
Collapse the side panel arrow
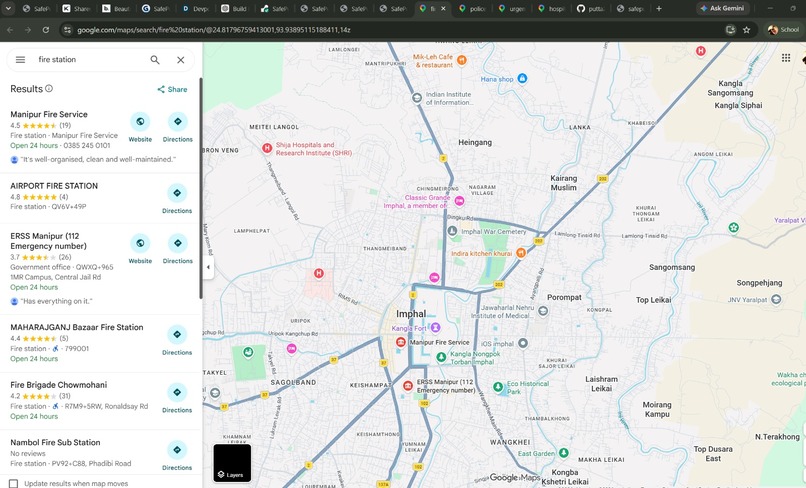(x=208, y=267)
